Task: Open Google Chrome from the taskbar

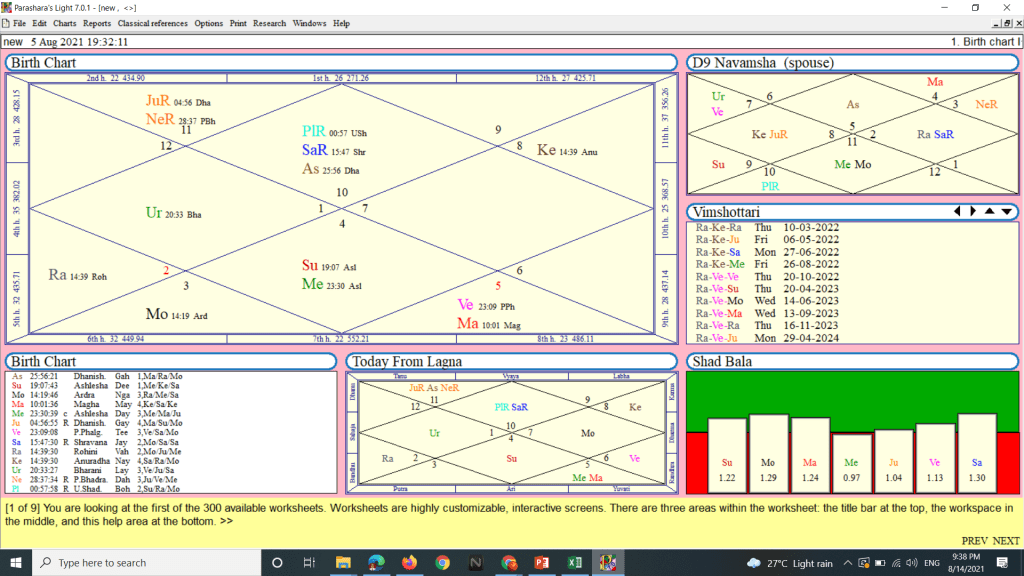Action: coord(442,562)
